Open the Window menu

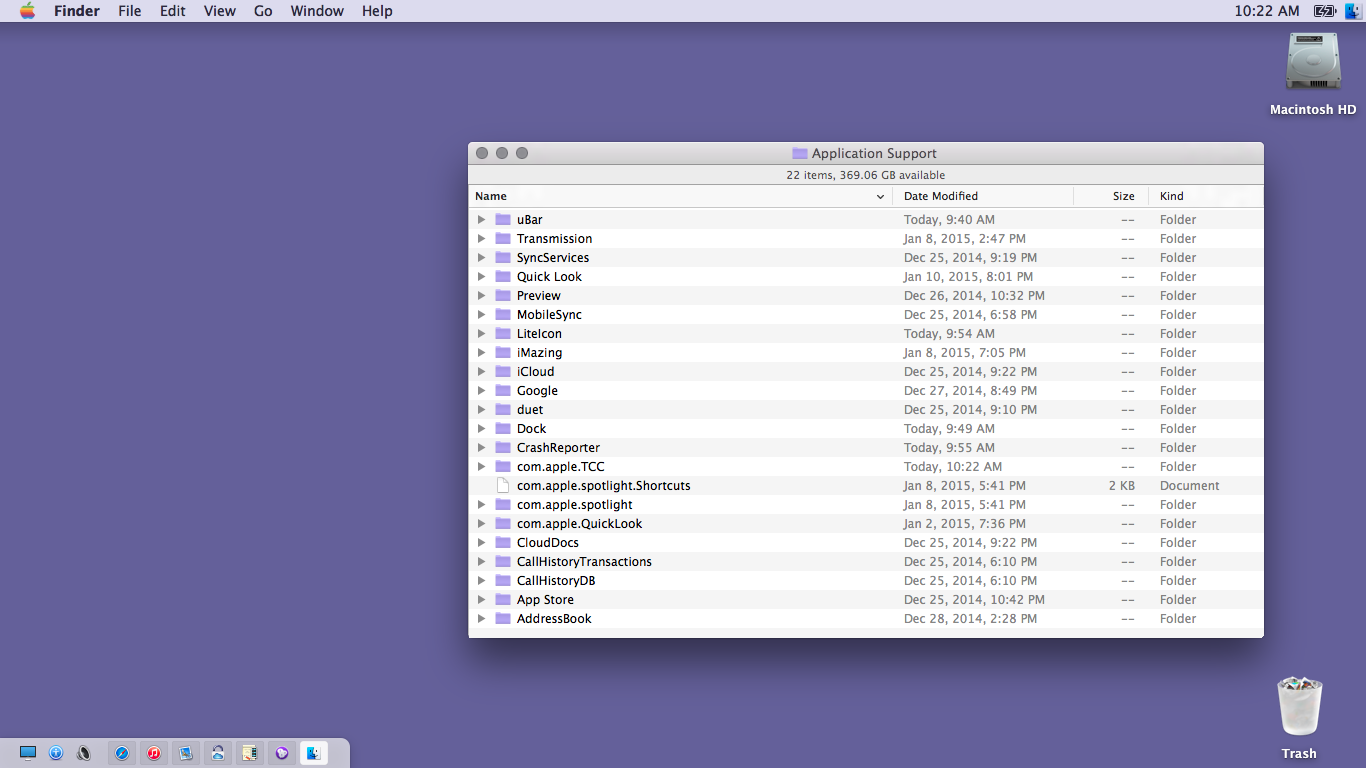[x=317, y=11]
